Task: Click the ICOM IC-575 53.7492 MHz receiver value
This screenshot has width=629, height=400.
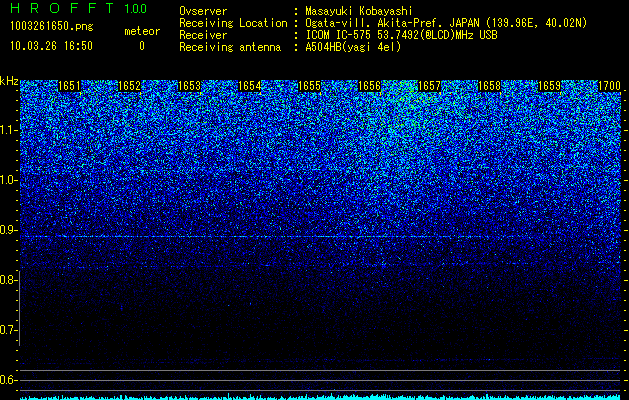Action: (401, 35)
